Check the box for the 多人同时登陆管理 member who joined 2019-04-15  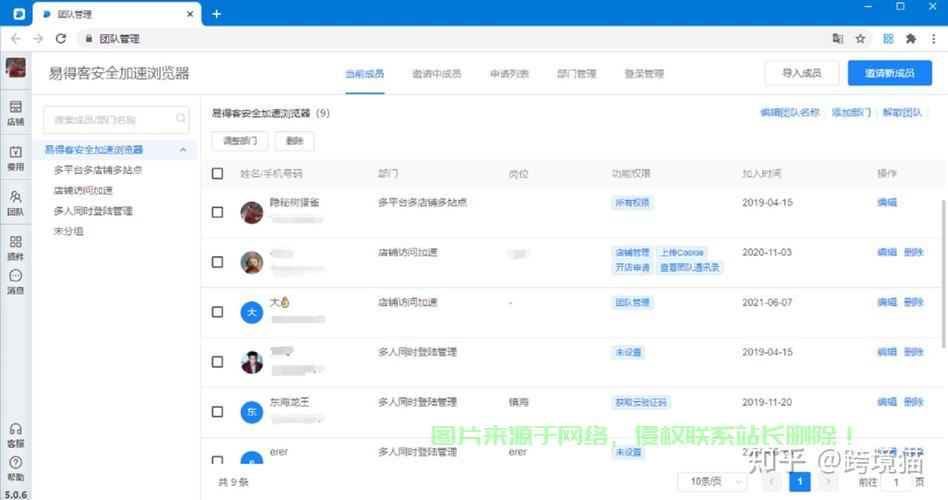218,362
